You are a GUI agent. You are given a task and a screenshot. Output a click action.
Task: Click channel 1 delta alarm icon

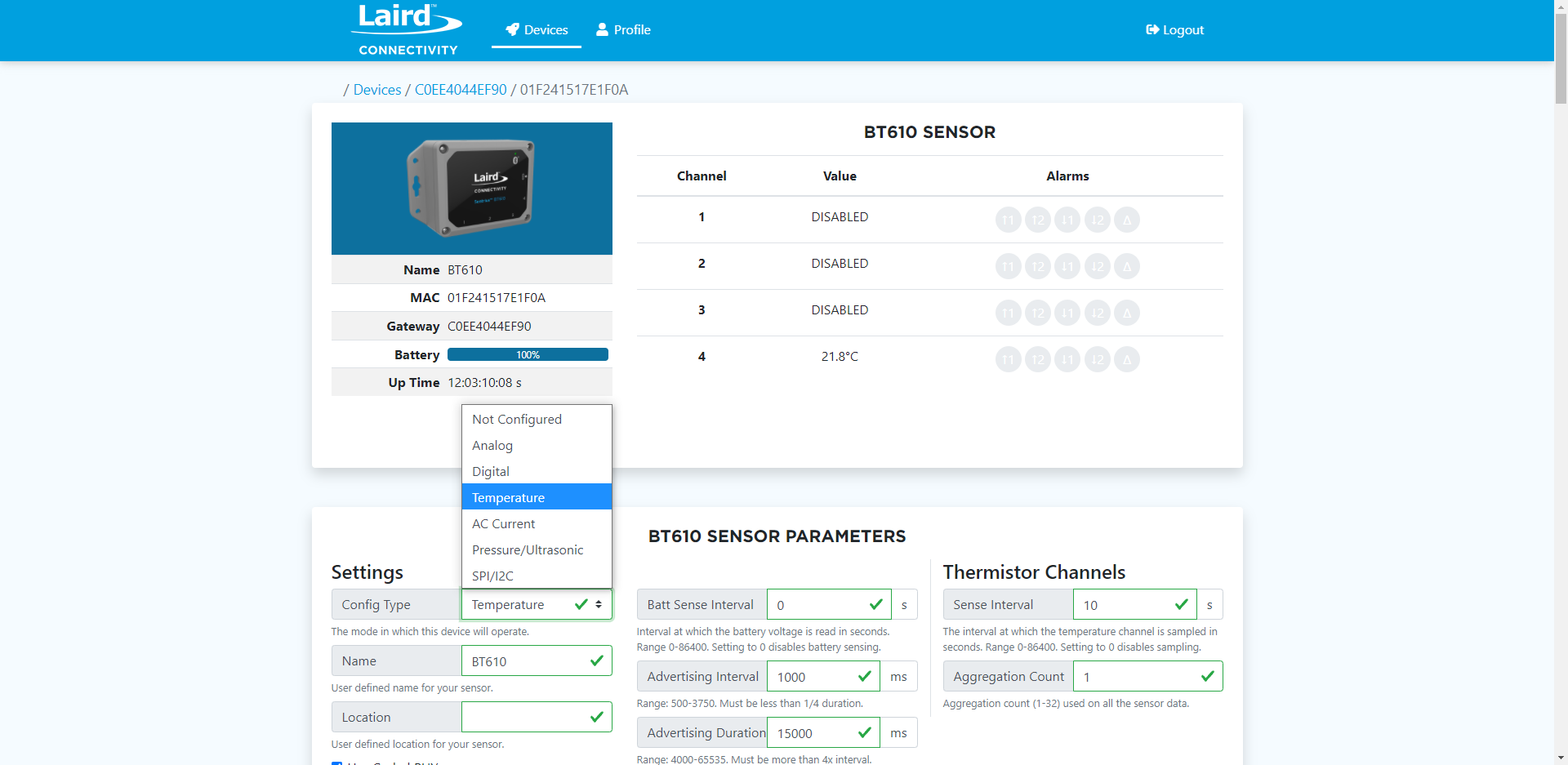(1126, 220)
